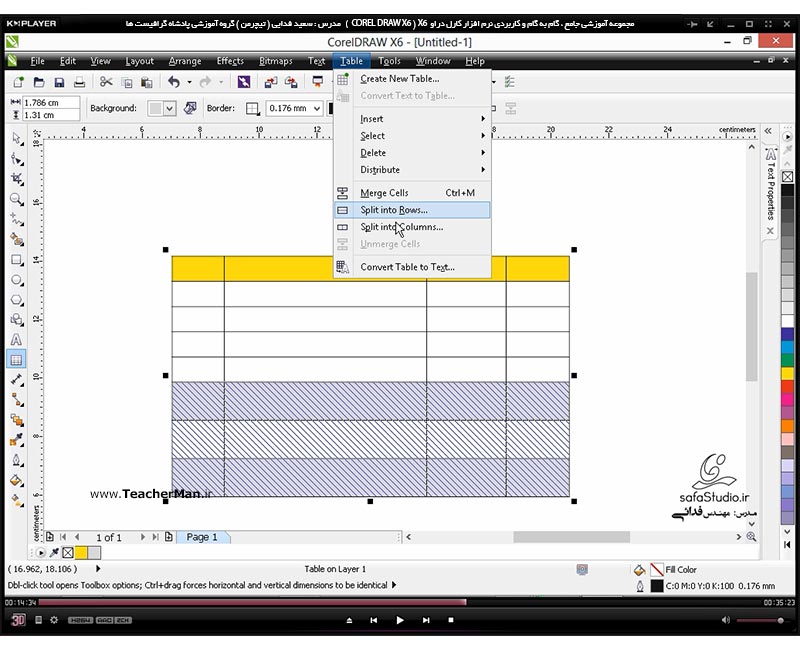Expand the Distribute submenu
Viewport: 800px width, 650px height.
pyautogui.click(x=412, y=169)
